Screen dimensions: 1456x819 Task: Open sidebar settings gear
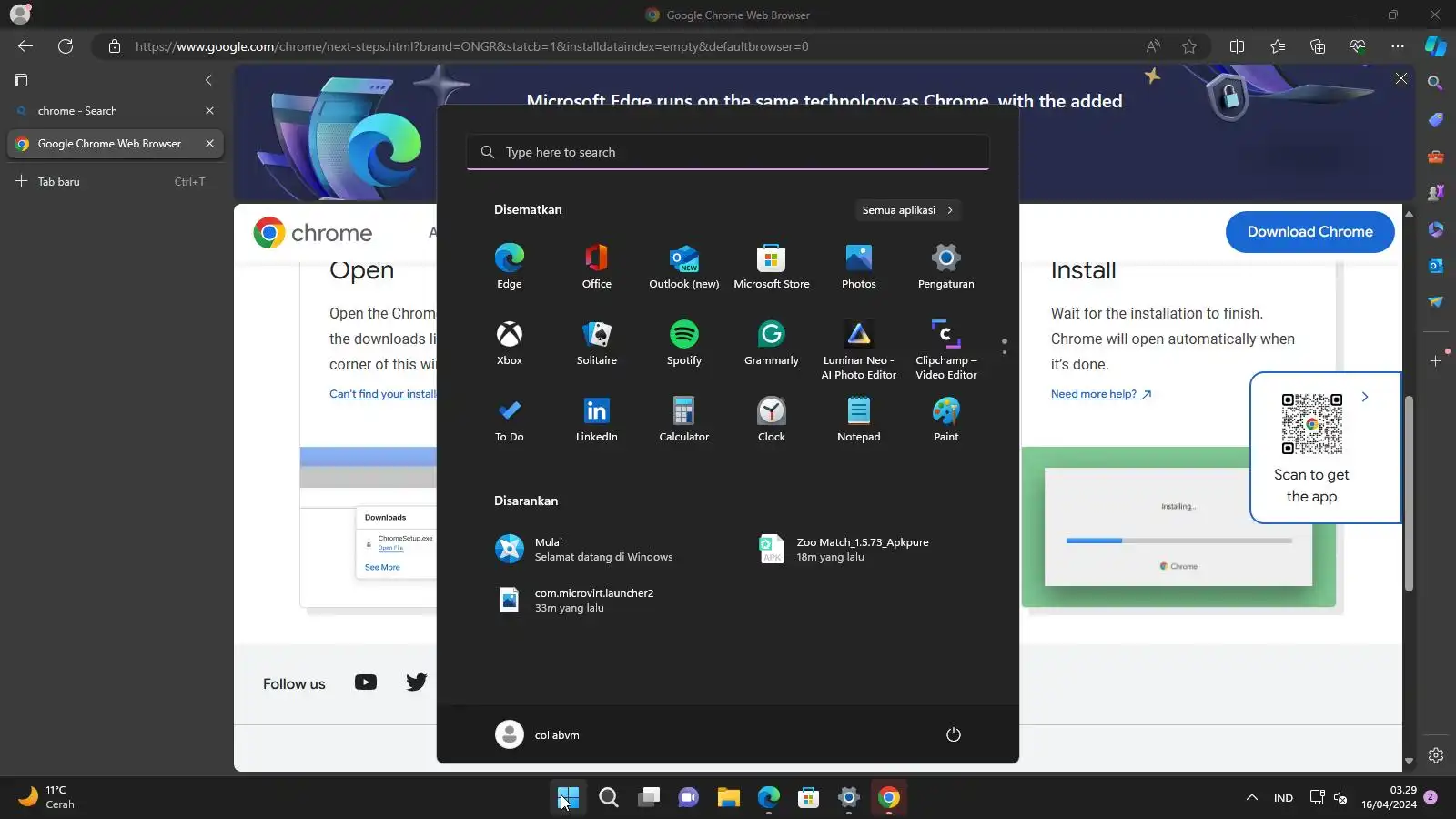point(1435,755)
